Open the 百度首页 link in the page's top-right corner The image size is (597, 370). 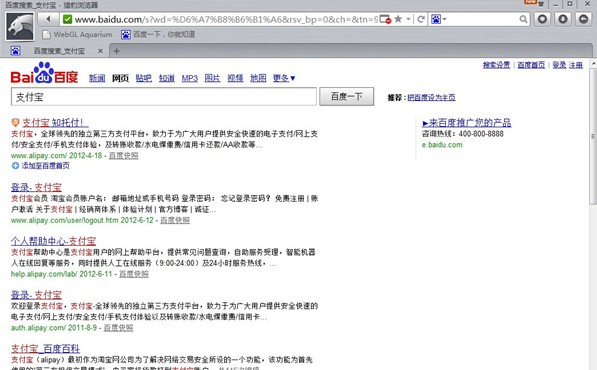pos(531,65)
